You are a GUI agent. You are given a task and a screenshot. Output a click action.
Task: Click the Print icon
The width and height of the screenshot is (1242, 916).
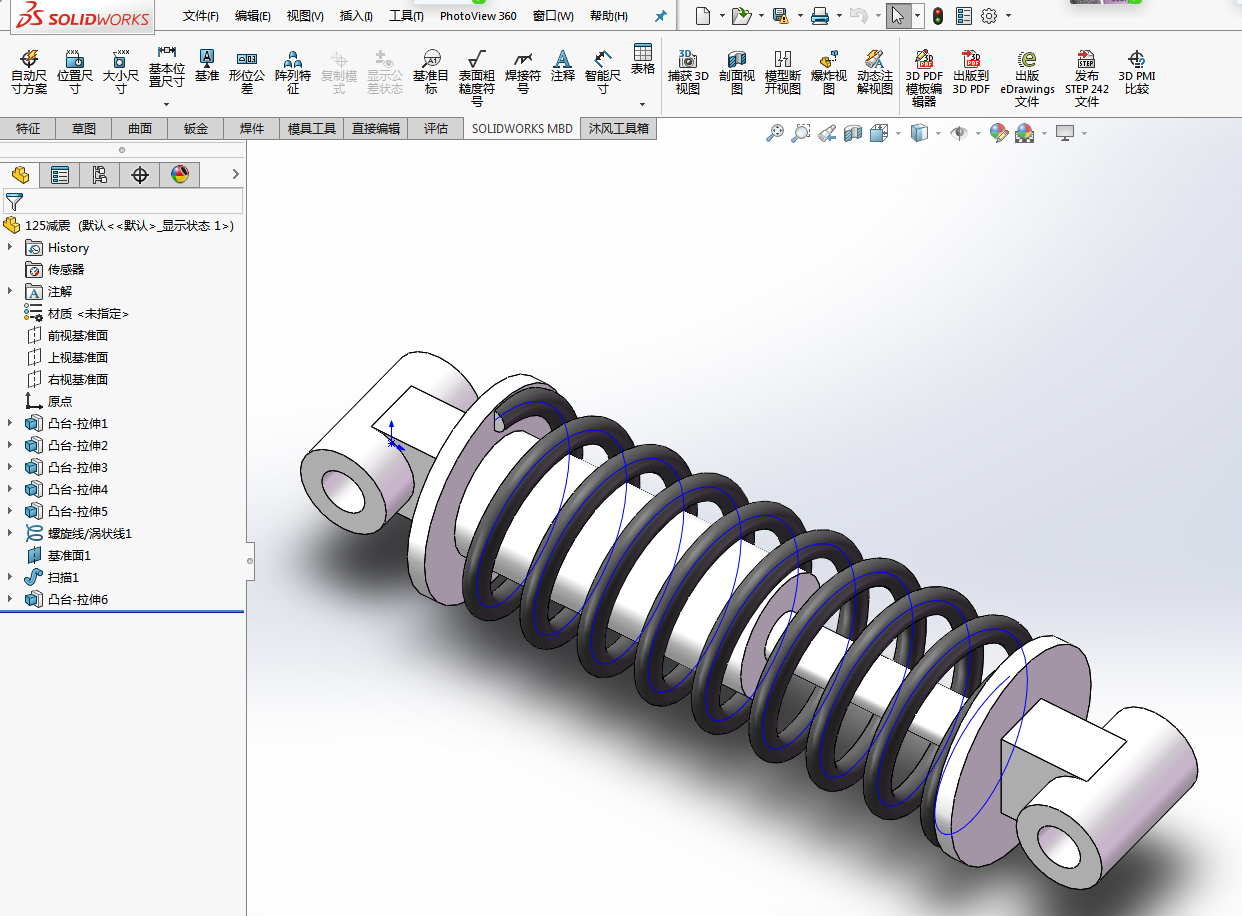[819, 15]
